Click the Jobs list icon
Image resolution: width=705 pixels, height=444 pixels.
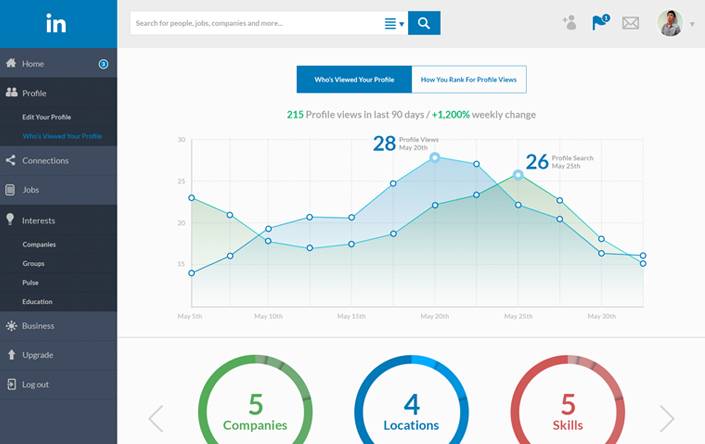[10, 190]
